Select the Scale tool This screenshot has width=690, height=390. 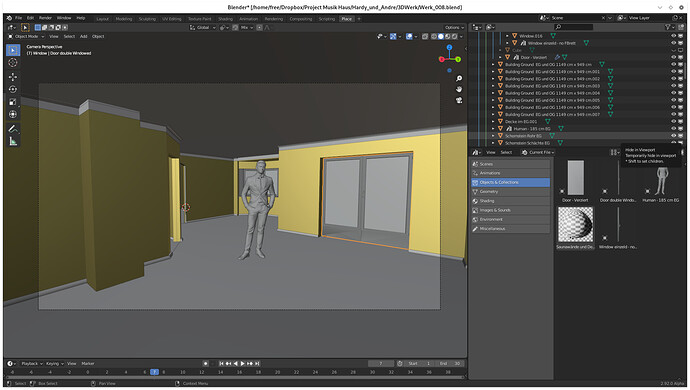[x=13, y=102]
